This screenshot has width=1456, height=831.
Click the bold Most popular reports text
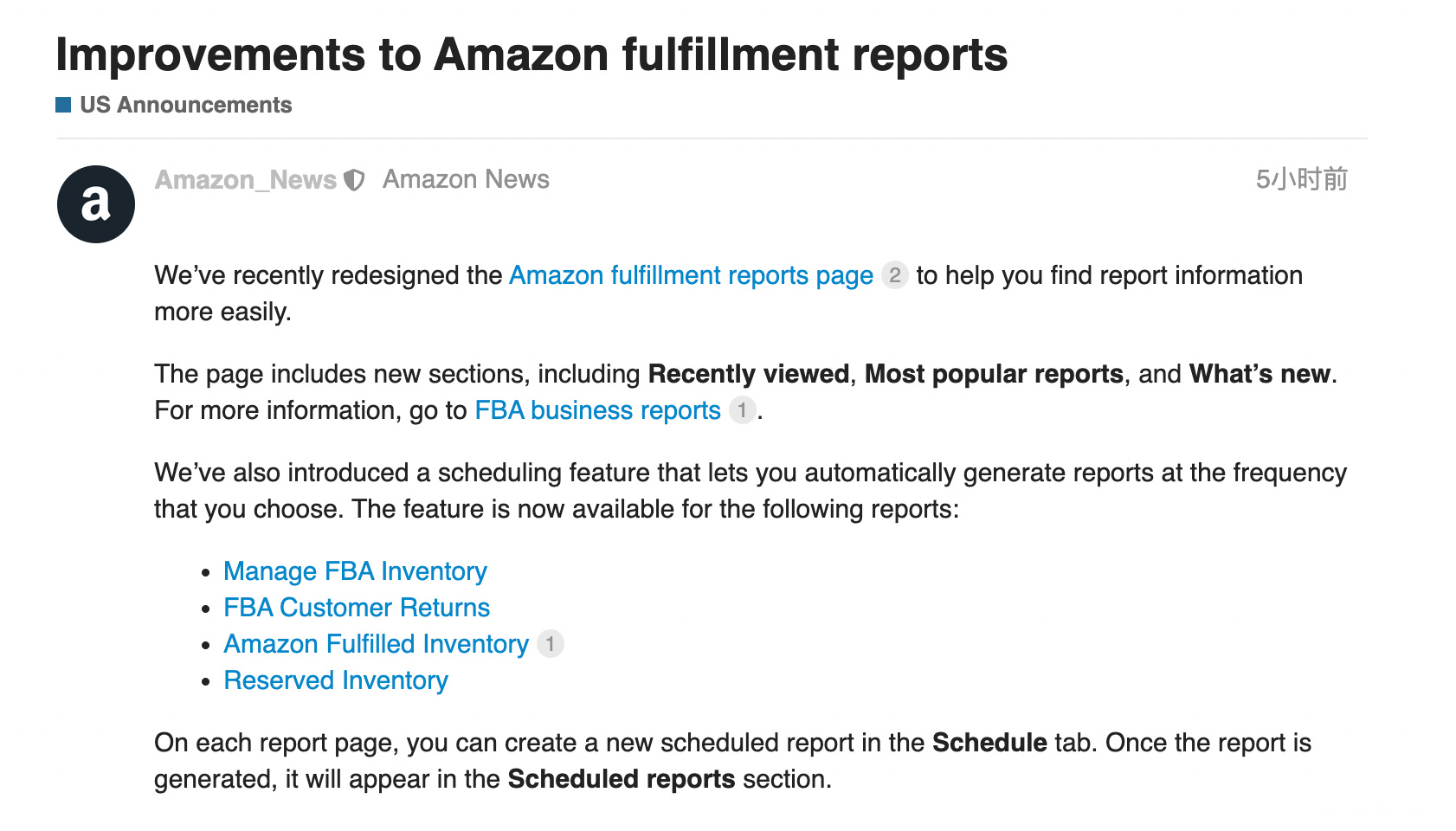pos(994,374)
